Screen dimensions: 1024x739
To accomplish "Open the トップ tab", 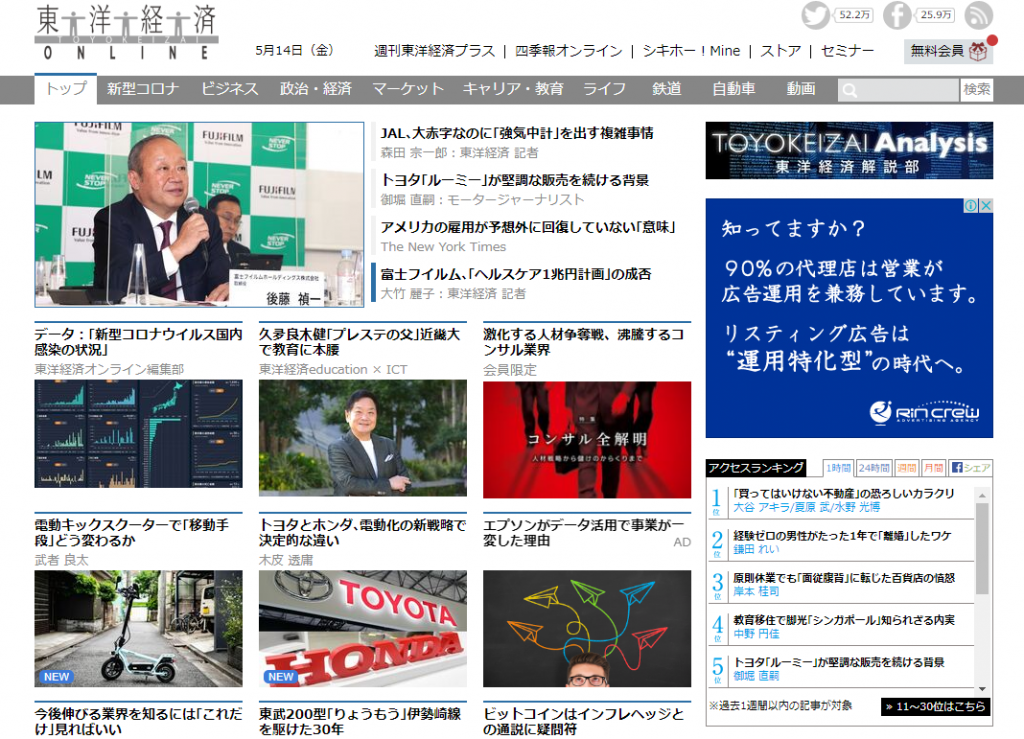I will 66,89.
